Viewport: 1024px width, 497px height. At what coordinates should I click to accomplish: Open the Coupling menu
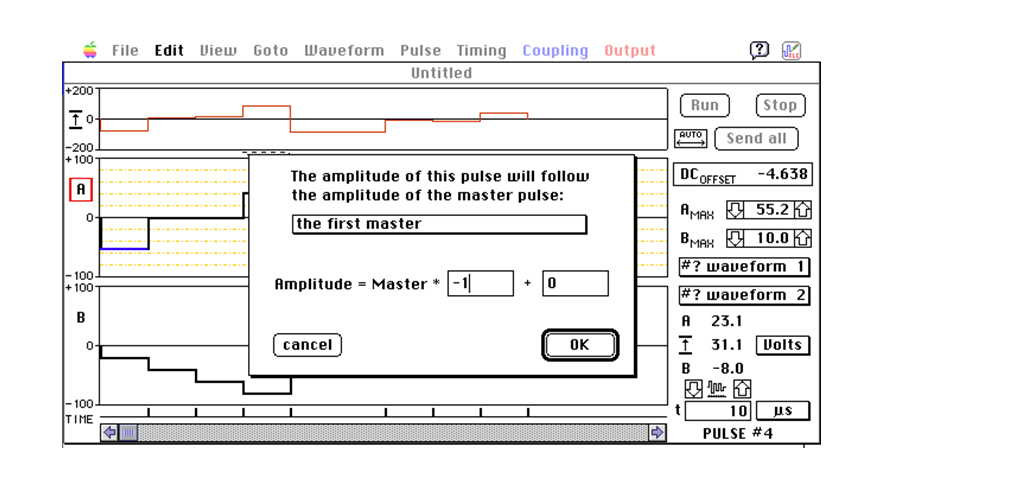(x=555, y=50)
